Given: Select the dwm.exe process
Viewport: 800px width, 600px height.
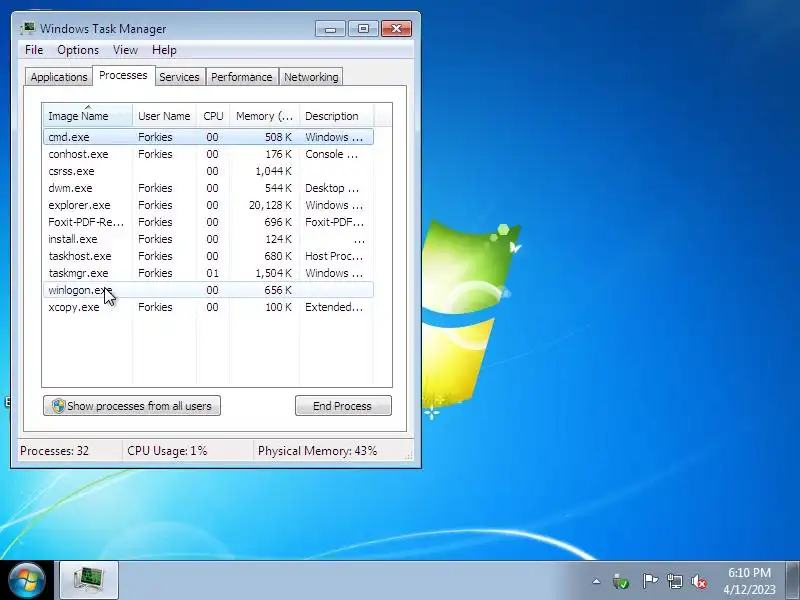Looking at the screenshot, I should (x=208, y=188).
